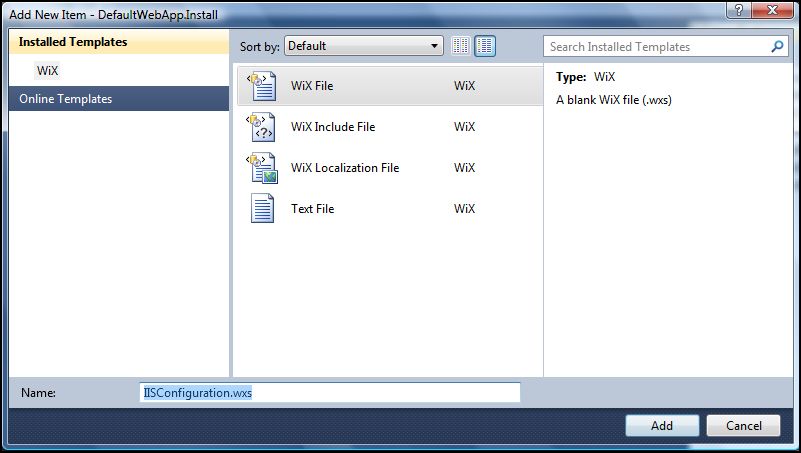Select the Text File template icon
801x453 pixels.
click(x=263, y=208)
